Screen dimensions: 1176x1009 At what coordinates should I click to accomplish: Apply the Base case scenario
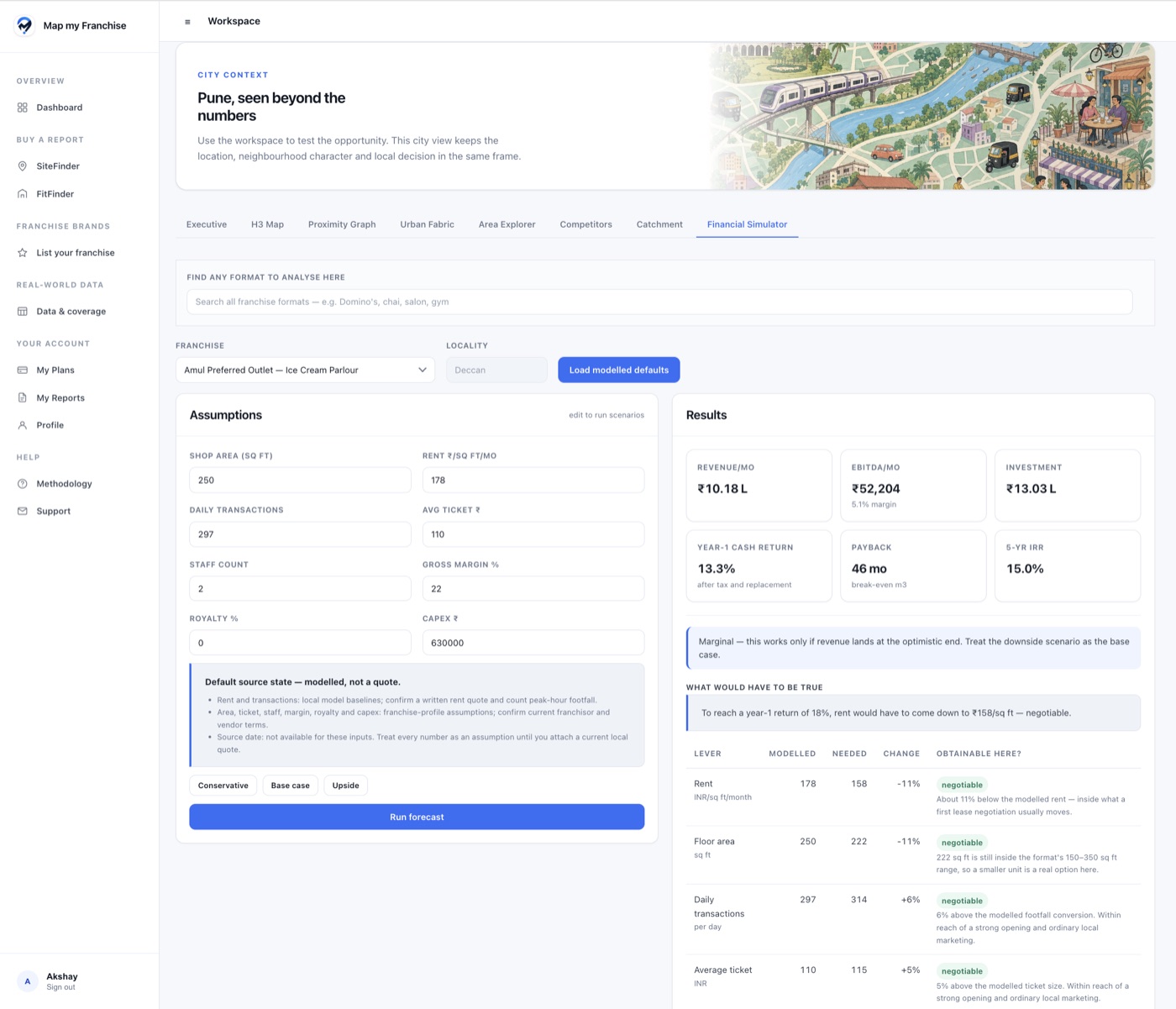(290, 786)
